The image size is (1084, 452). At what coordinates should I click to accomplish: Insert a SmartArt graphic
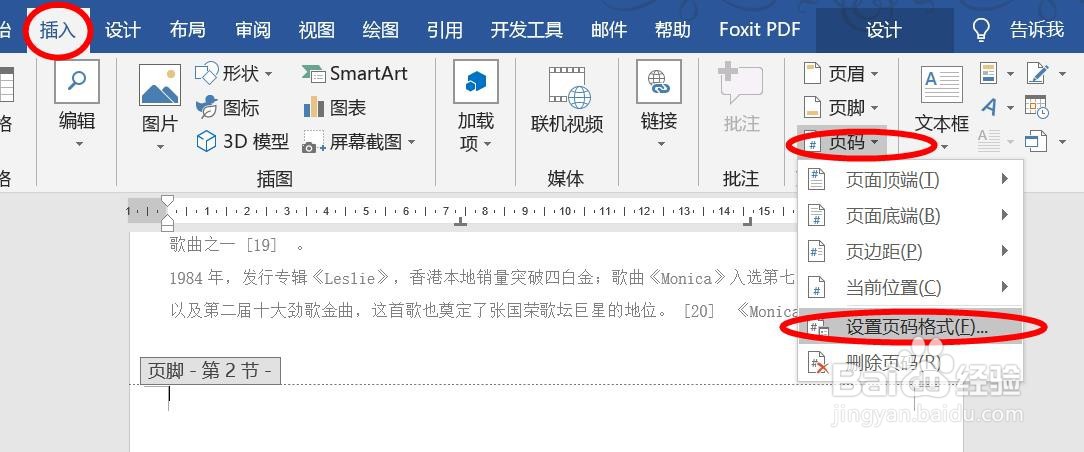point(355,73)
